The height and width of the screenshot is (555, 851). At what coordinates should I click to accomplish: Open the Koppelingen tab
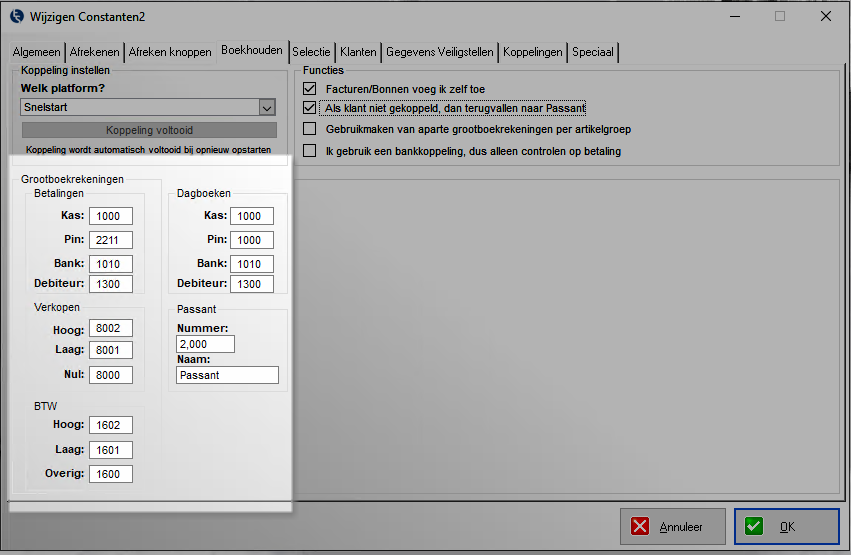533,52
